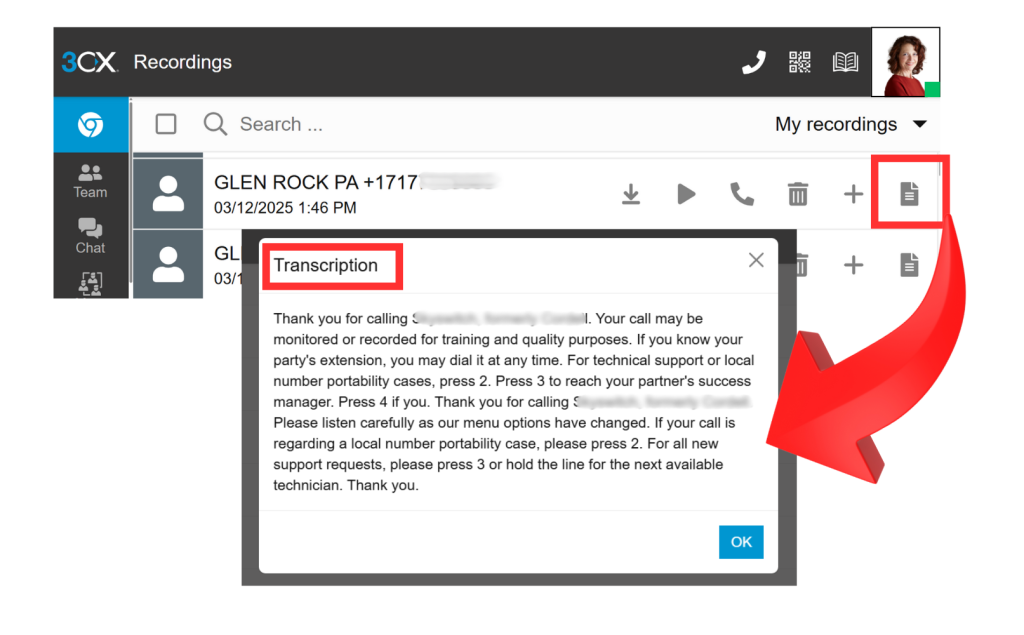Open the Chat sidebar section

[x=90, y=237]
